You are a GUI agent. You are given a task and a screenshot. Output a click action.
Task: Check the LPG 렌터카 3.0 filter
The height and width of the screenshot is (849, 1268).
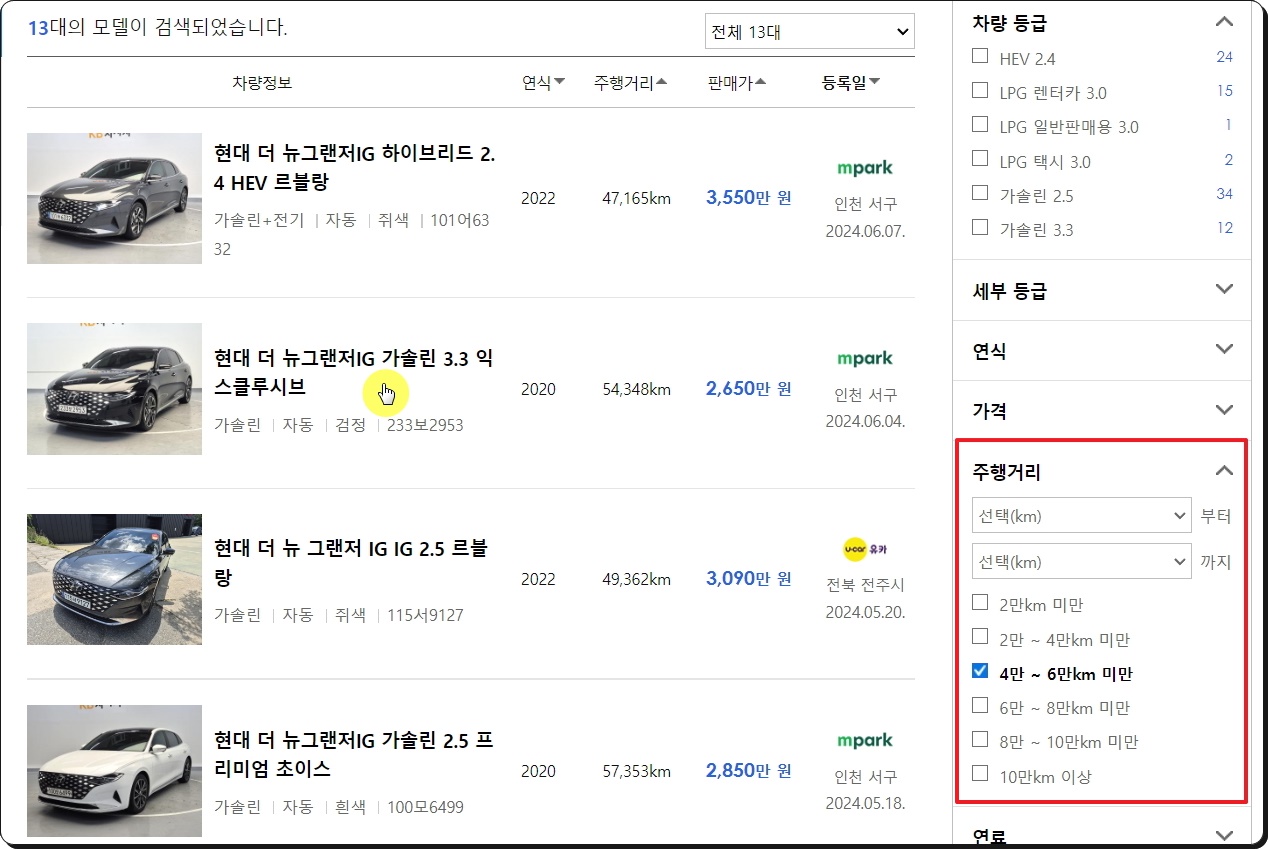tap(980, 91)
